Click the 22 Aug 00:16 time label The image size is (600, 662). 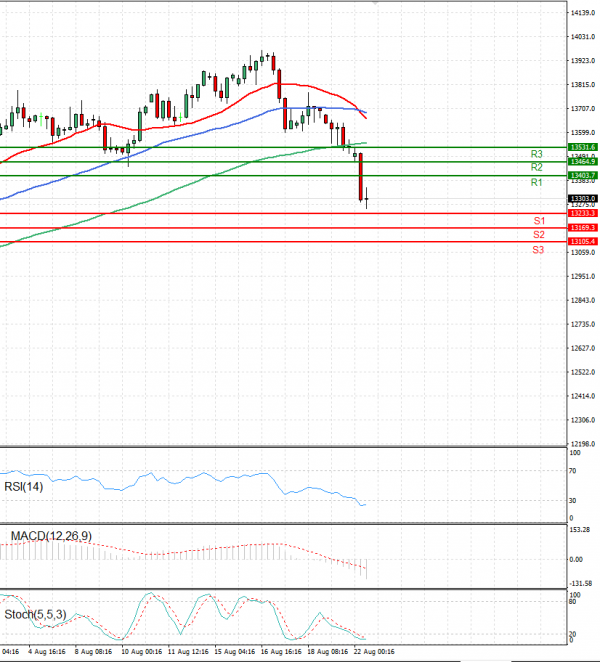point(374,651)
